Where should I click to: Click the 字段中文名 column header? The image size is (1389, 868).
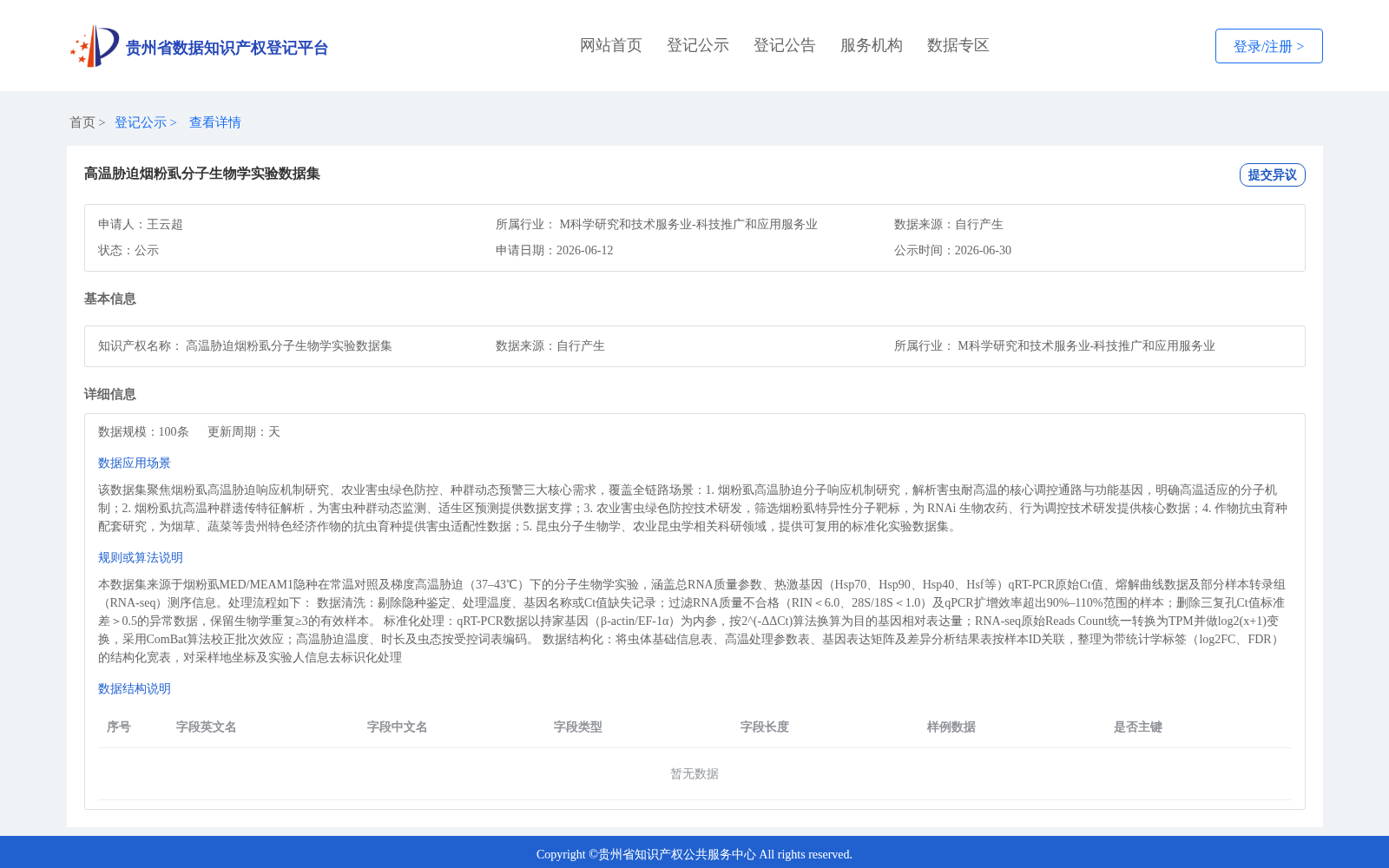click(398, 727)
